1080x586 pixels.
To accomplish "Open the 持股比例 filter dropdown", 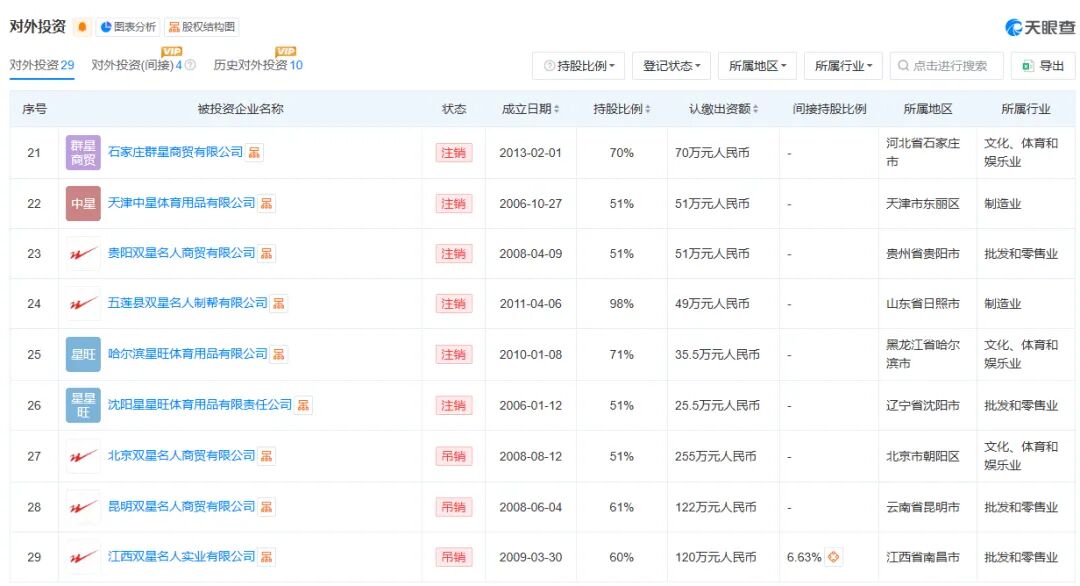I will (x=579, y=65).
